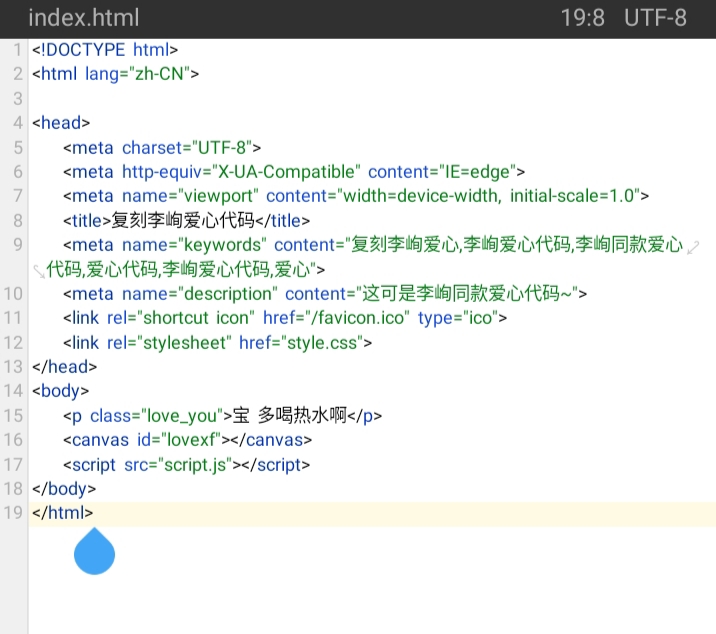The height and width of the screenshot is (634, 716).
Task: Click the canvas id="lovexf" attribute
Action: pyautogui.click(x=179, y=440)
